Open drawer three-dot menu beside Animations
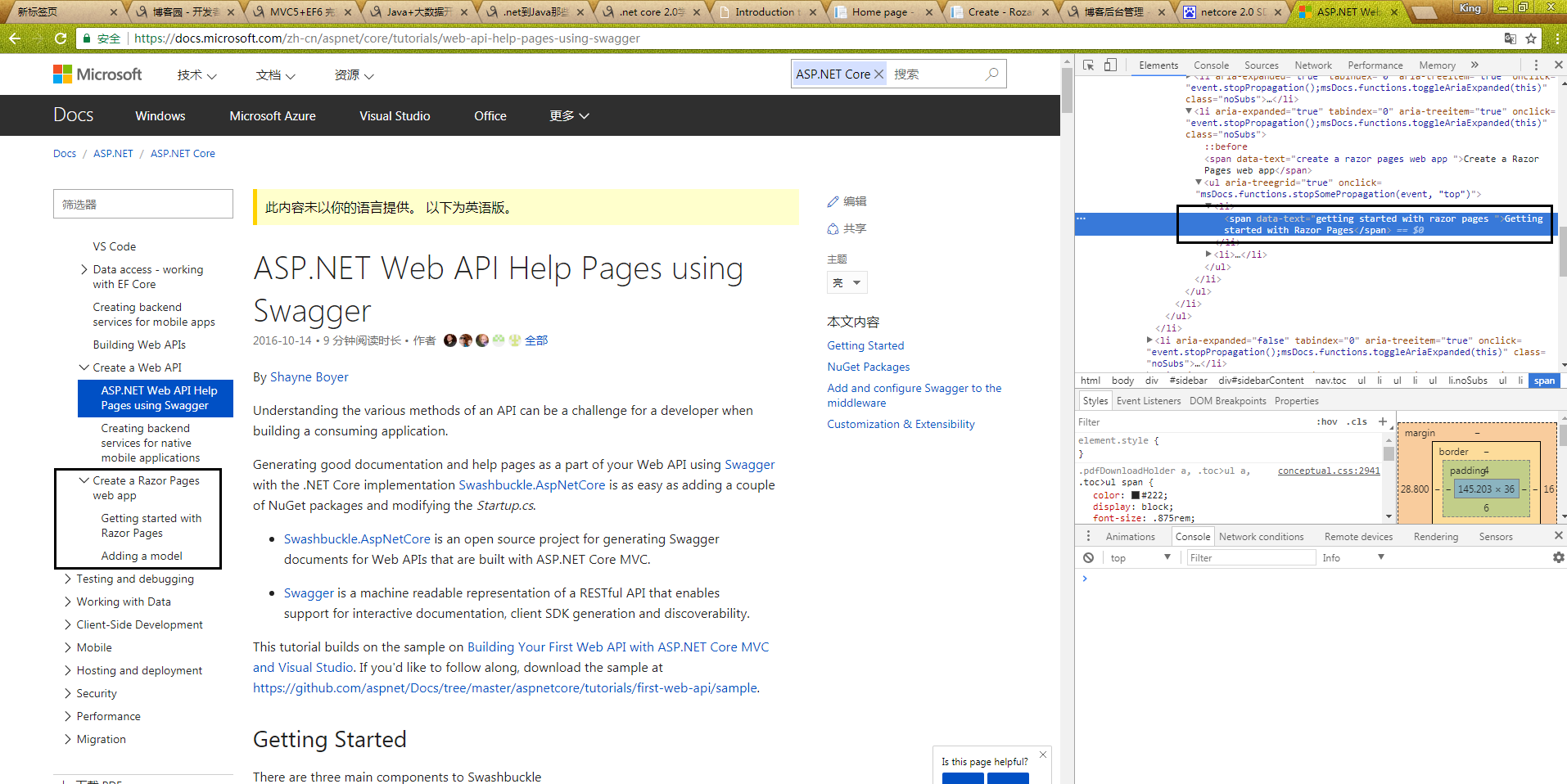 tap(1088, 536)
